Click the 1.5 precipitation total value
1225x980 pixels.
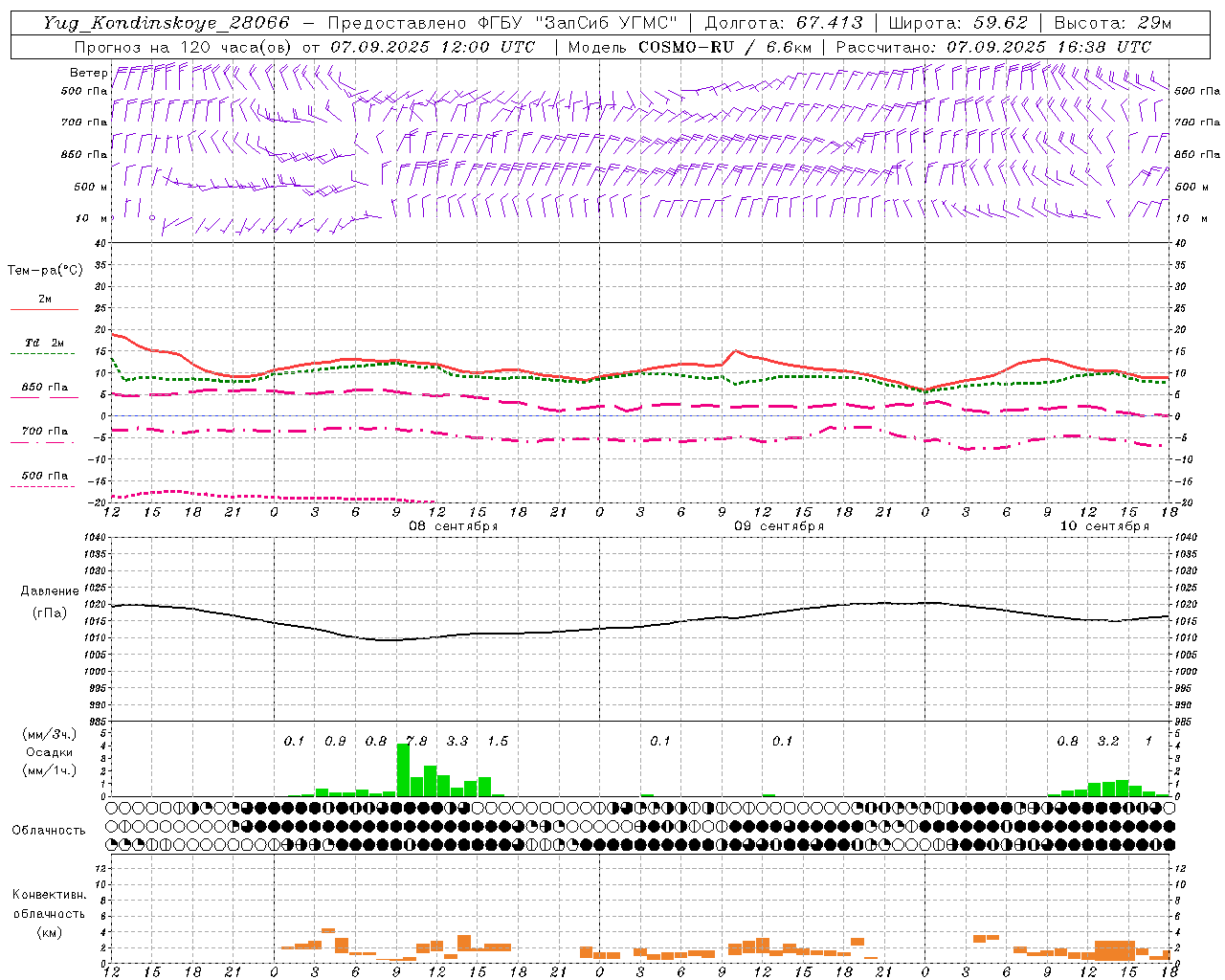click(498, 741)
